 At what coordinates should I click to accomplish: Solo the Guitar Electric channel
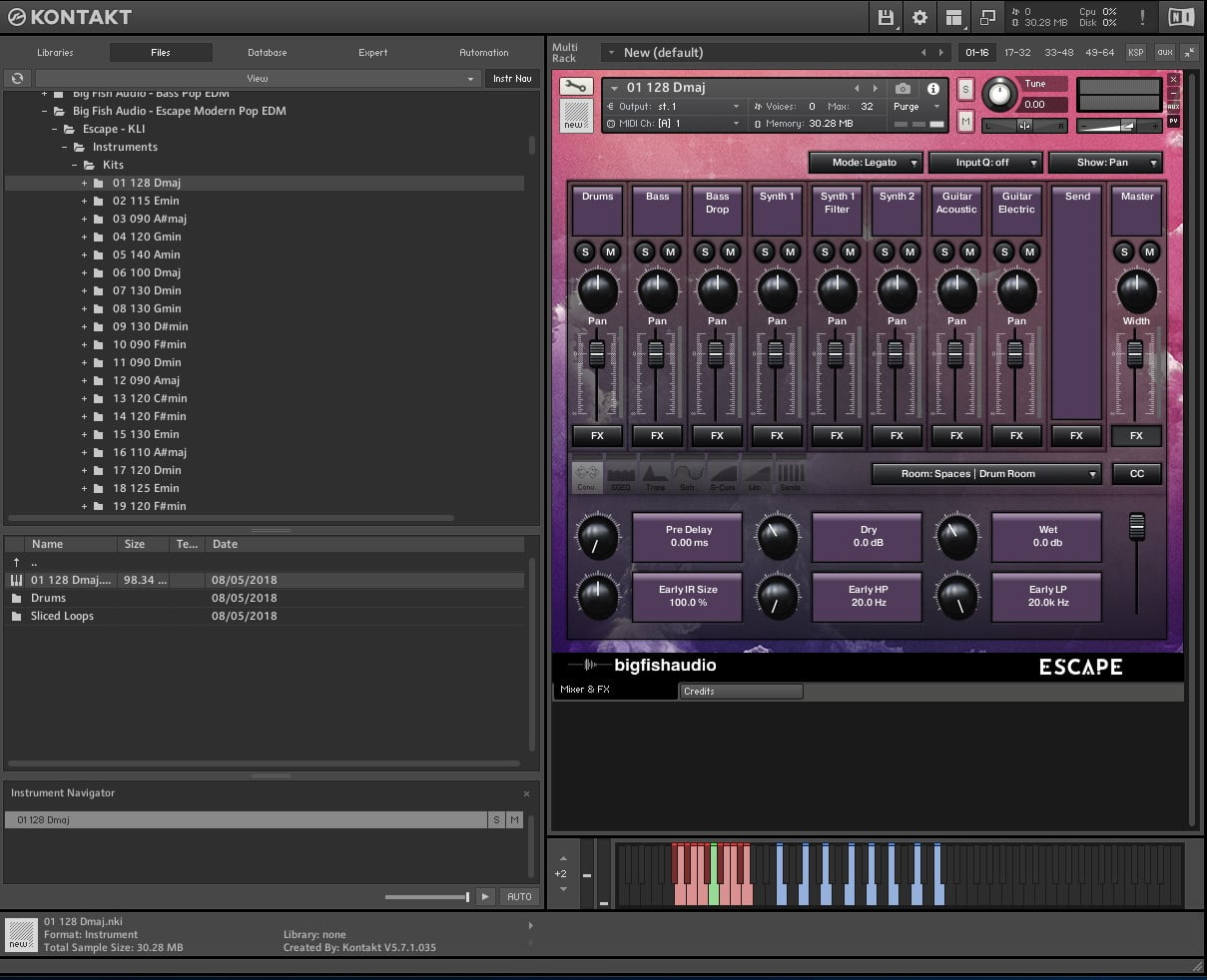pos(1004,252)
